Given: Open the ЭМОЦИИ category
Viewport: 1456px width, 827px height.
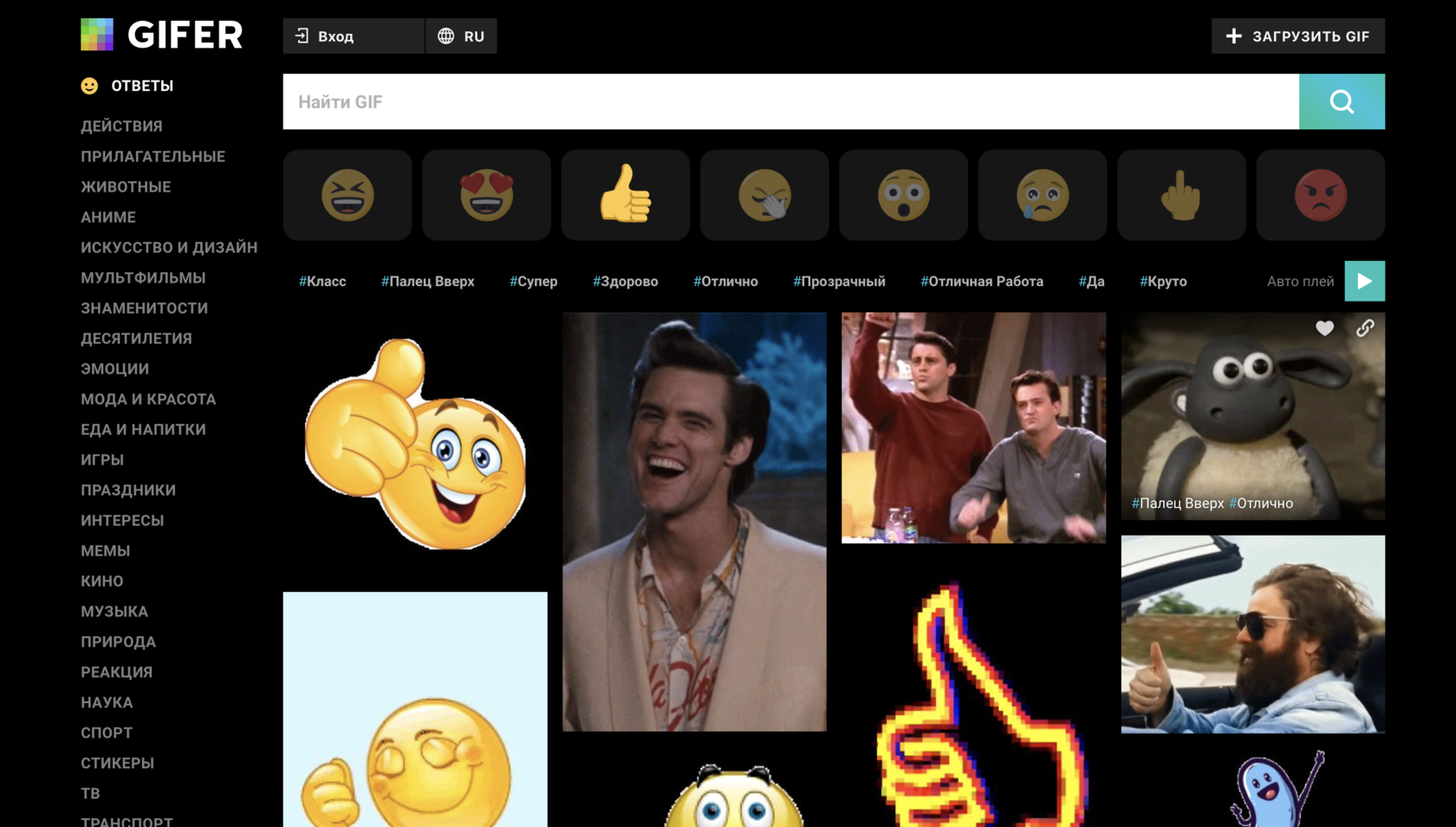Looking at the screenshot, I should click(x=114, y=368).
